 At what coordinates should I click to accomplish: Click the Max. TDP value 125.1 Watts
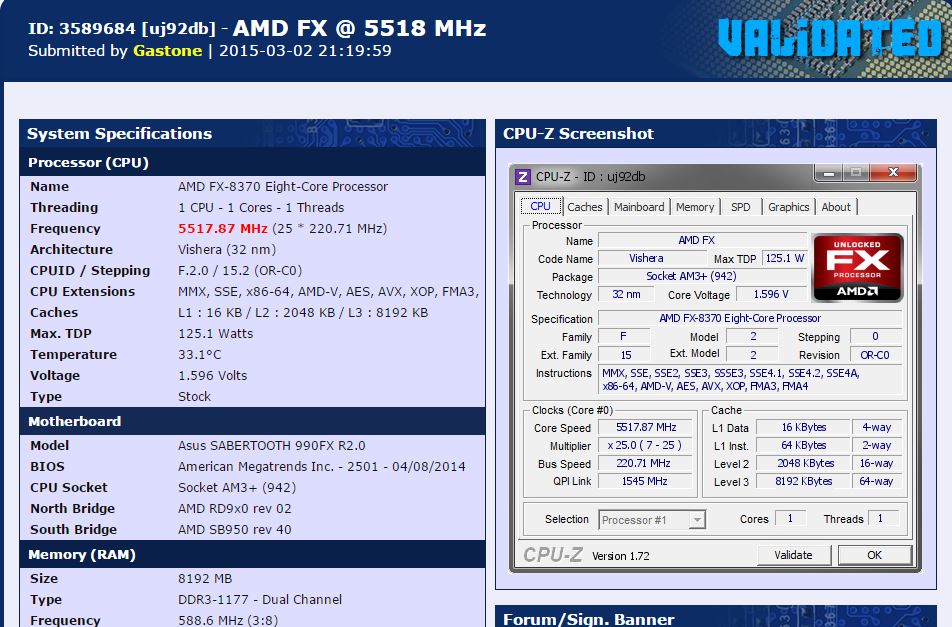[x=216, y=334]
